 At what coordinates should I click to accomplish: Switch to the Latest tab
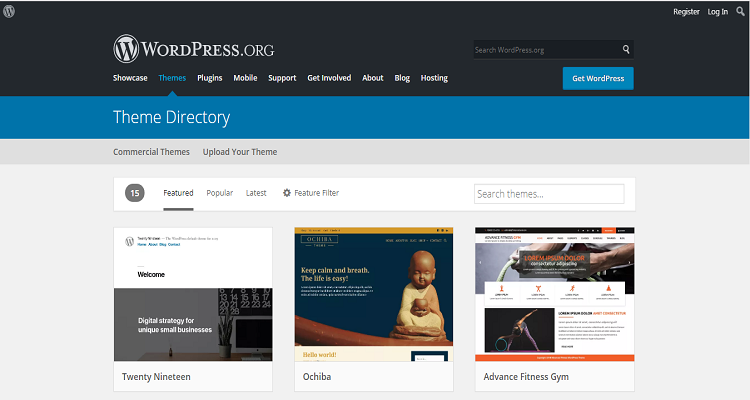(256, 193)
